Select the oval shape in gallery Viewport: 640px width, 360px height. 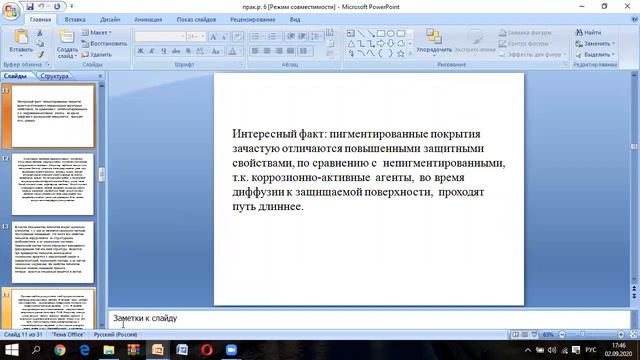tap(391, 33)
